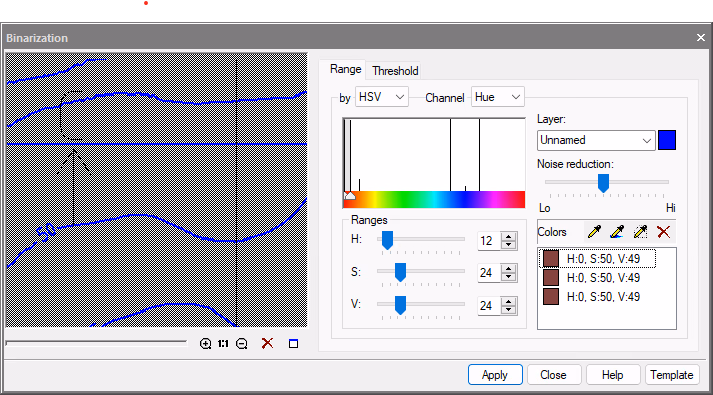Viewport: 713px width, 395px height.
Task: Delete selected color with red X
Action: (x=663, y=232)
